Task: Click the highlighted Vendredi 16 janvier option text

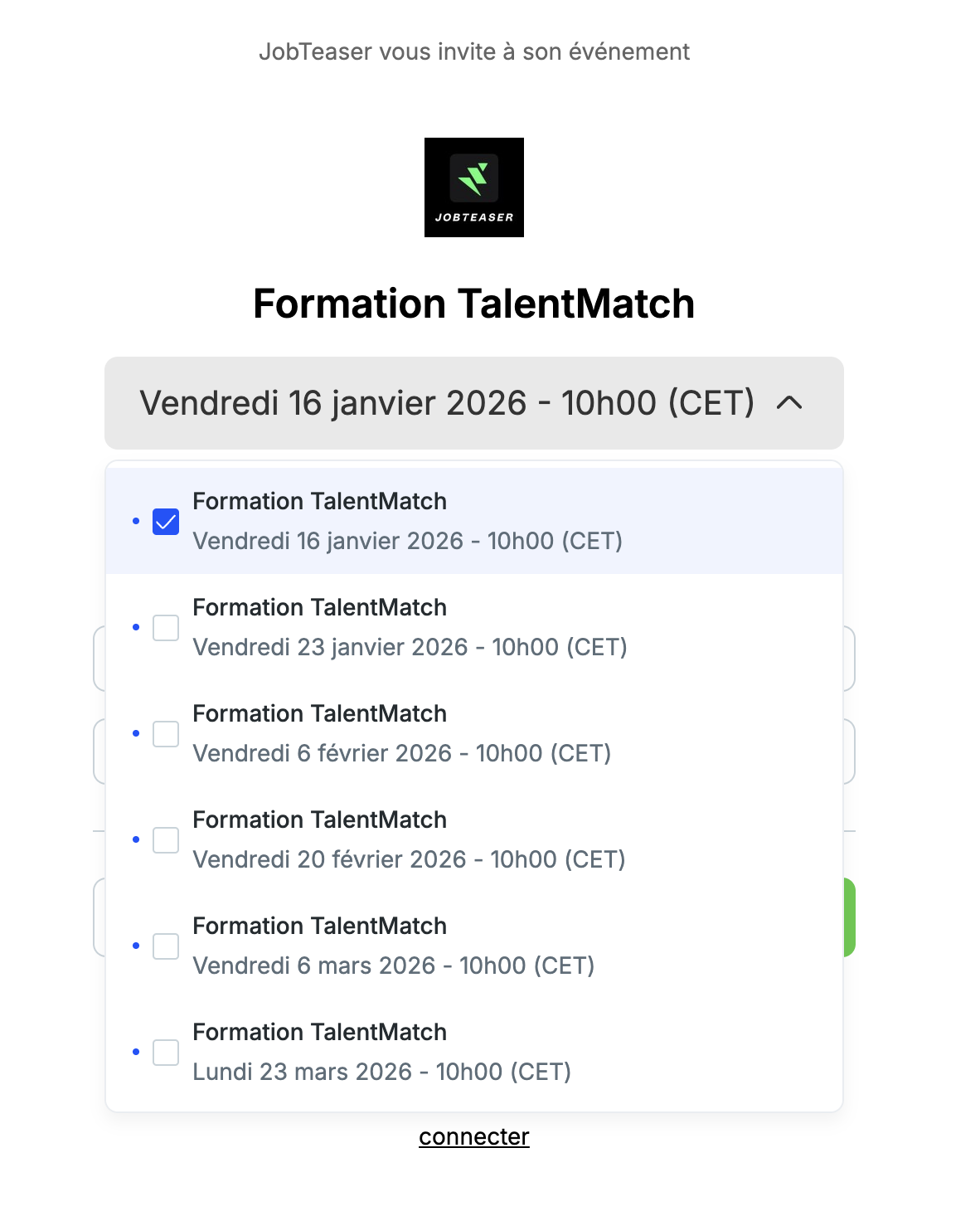Action: [x=407, y=541]
